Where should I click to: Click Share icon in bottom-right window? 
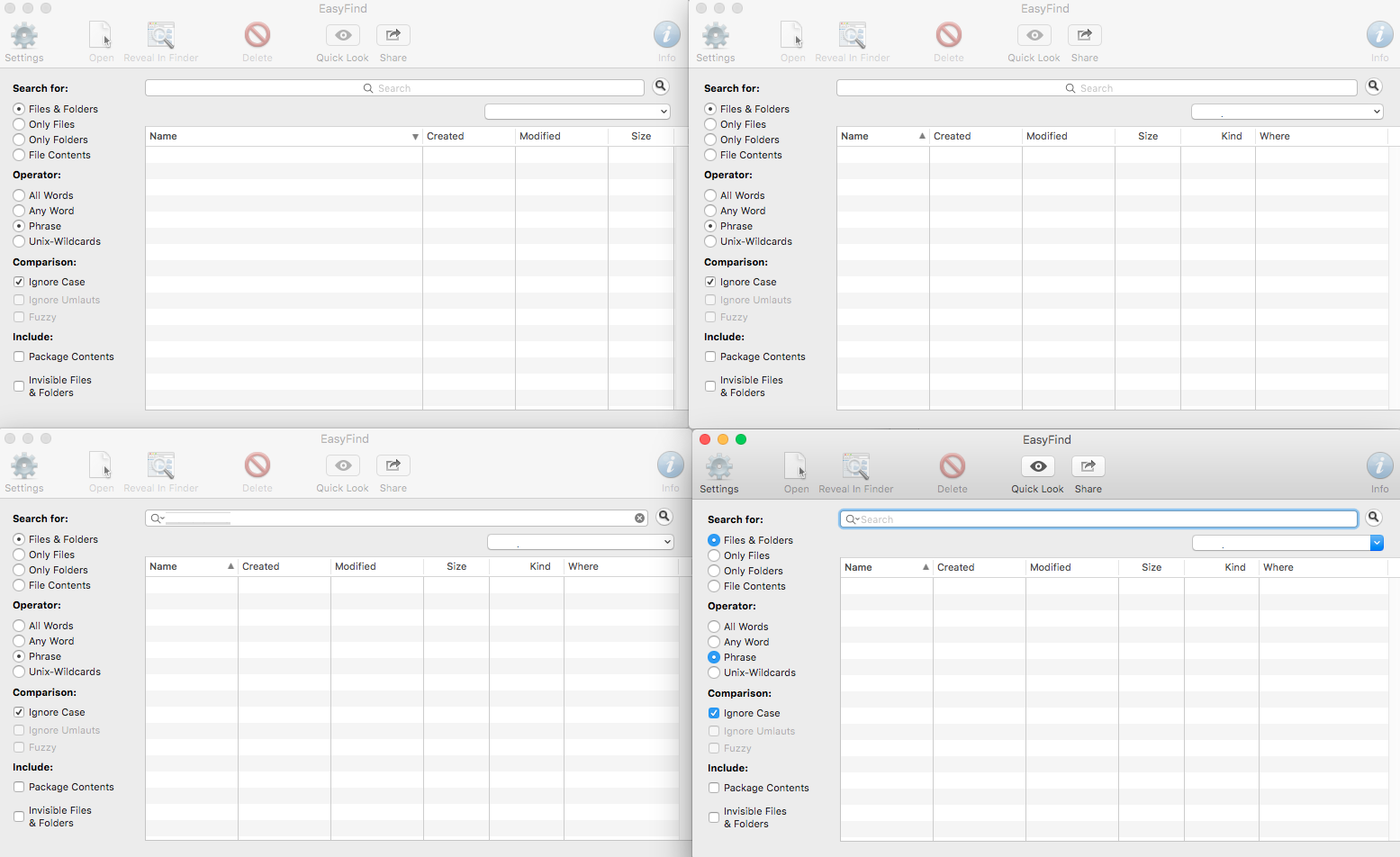(x=1088, y=466)
